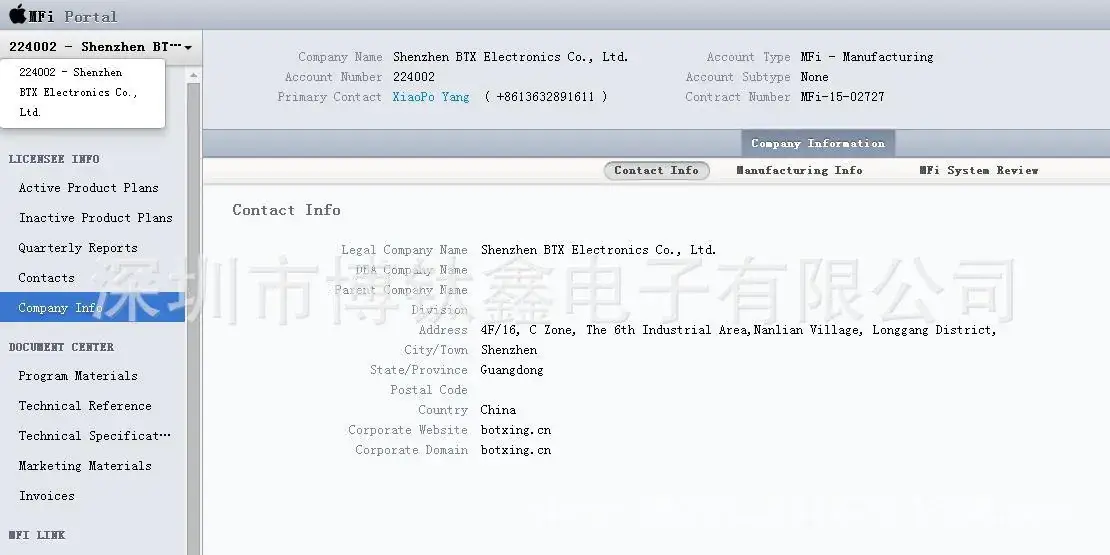
Task: Open the account selector dropdown arrow
Action: tap(188, 48)
